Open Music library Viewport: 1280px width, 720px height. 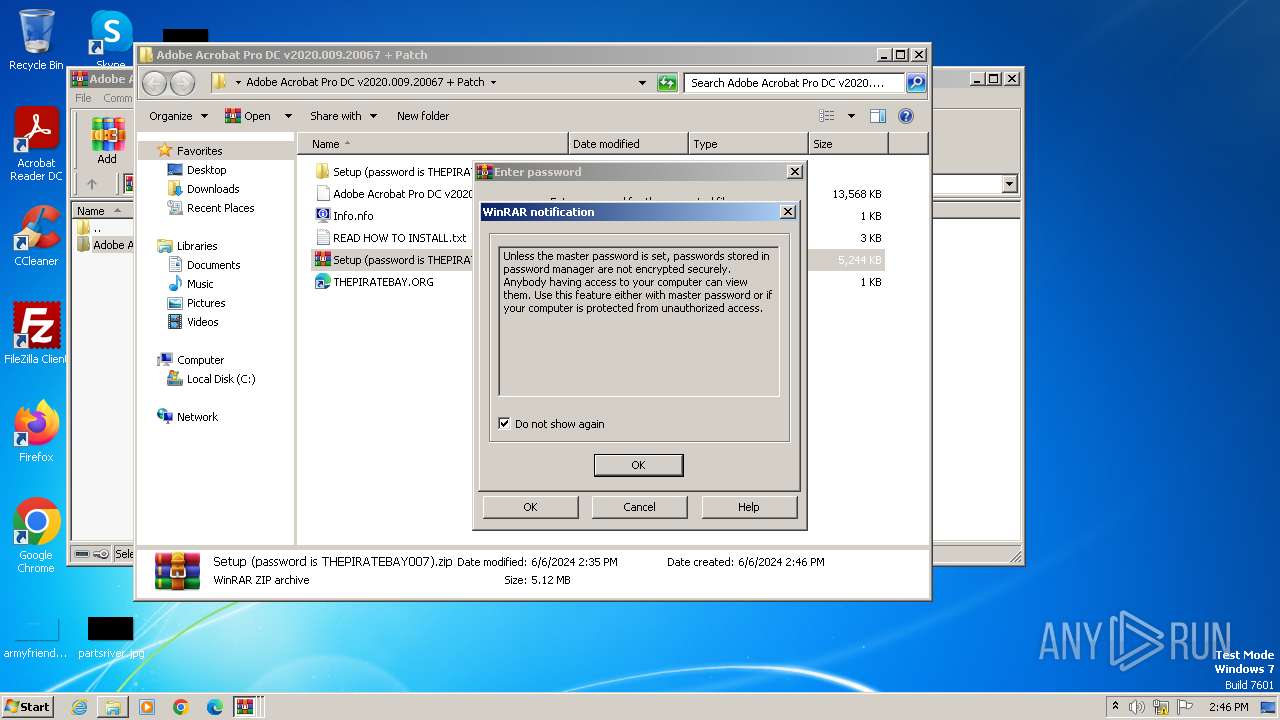(200, 284)
